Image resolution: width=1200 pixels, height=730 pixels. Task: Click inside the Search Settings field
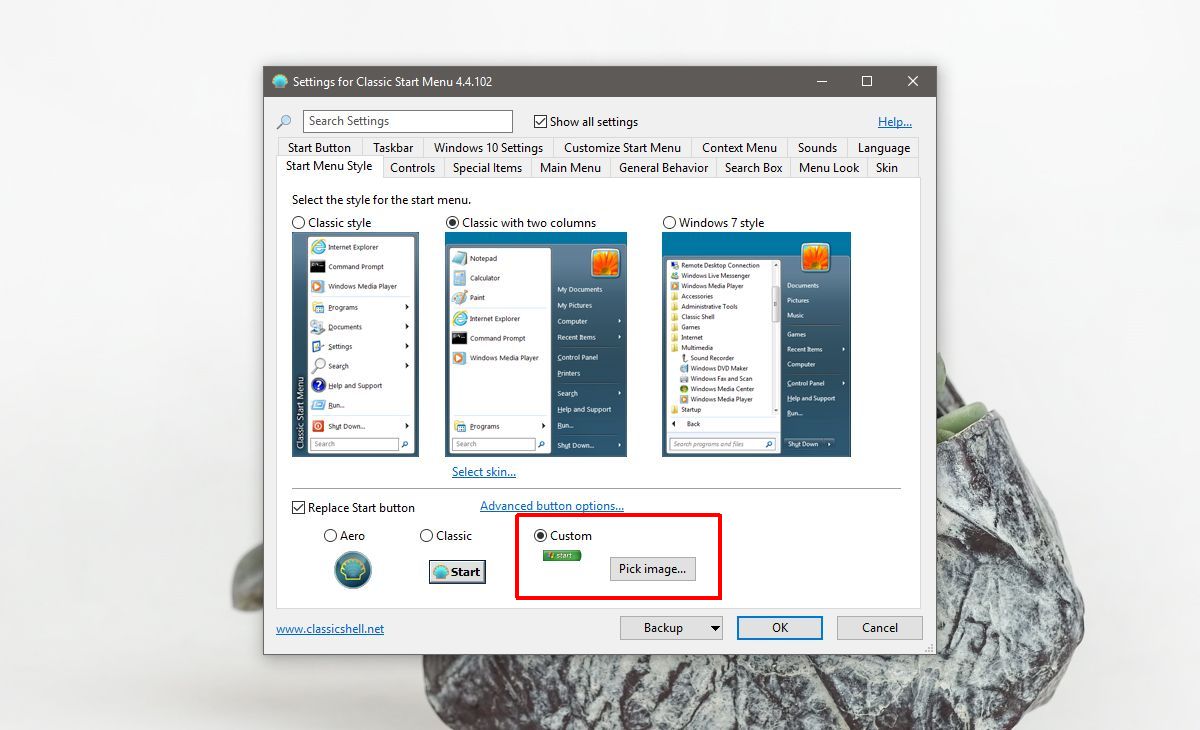[407, 120]
